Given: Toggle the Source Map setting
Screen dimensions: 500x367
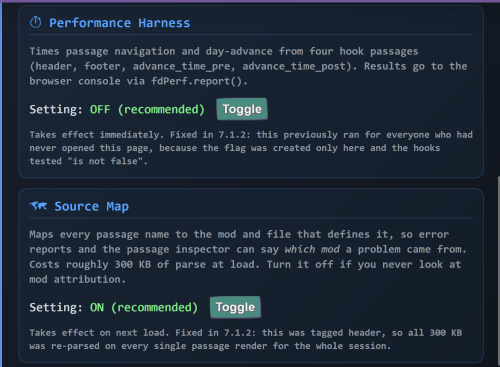Looking at the screenshot, I should pyautogui.click(x=235, y=307).
